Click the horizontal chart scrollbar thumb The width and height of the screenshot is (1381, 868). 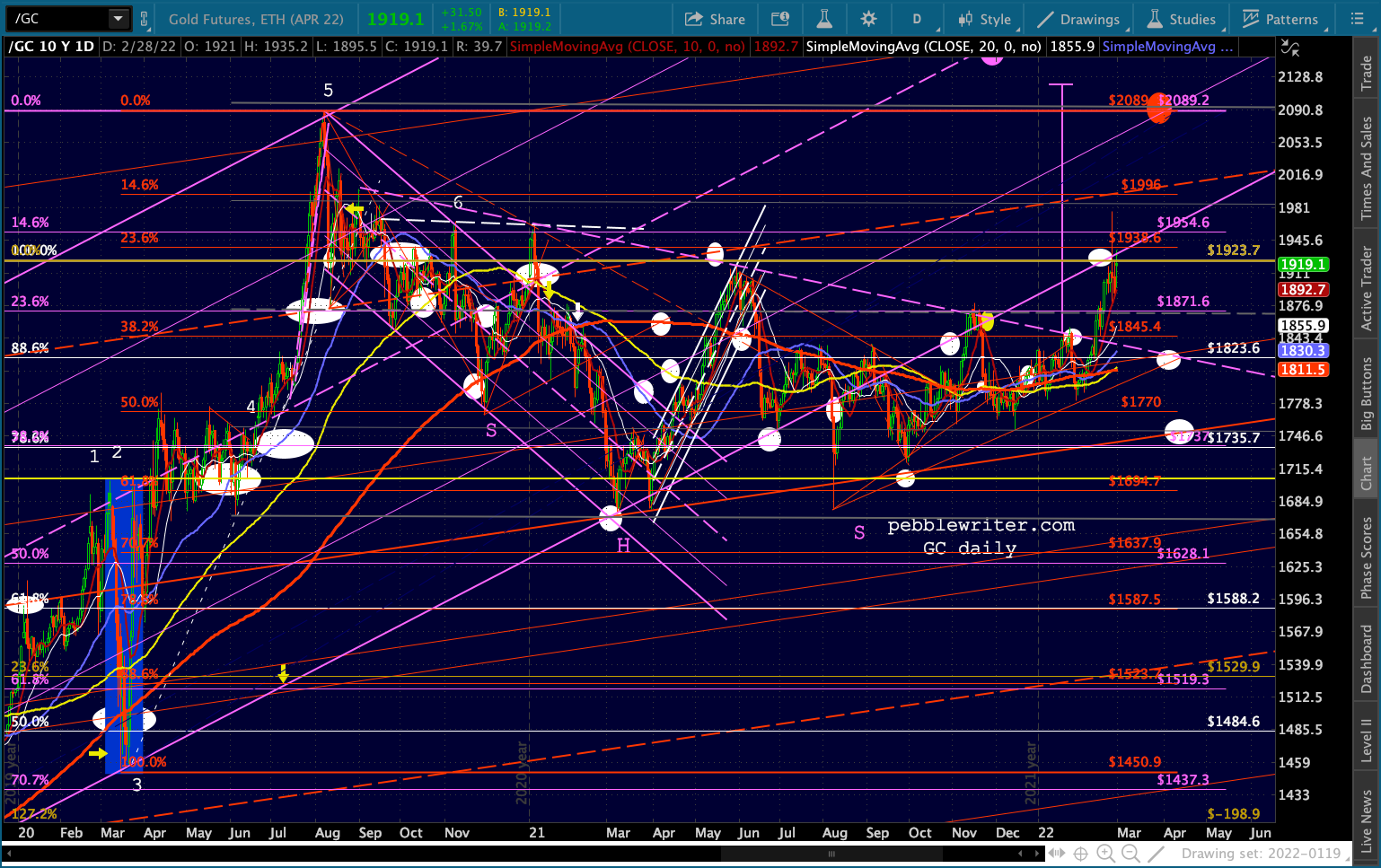(x=832, y=854)
